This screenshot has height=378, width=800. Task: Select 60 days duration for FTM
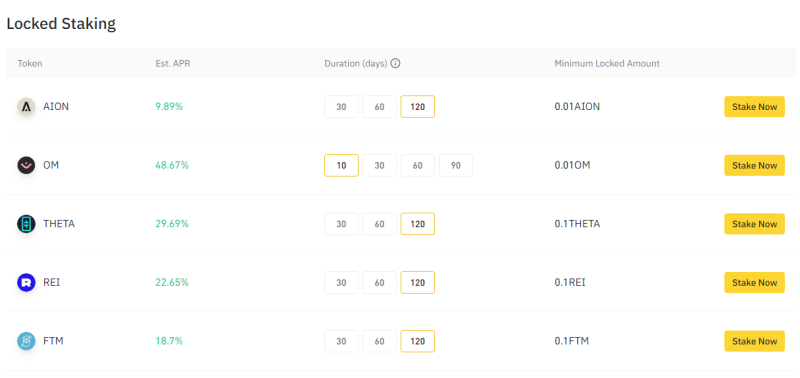[380, 341]
